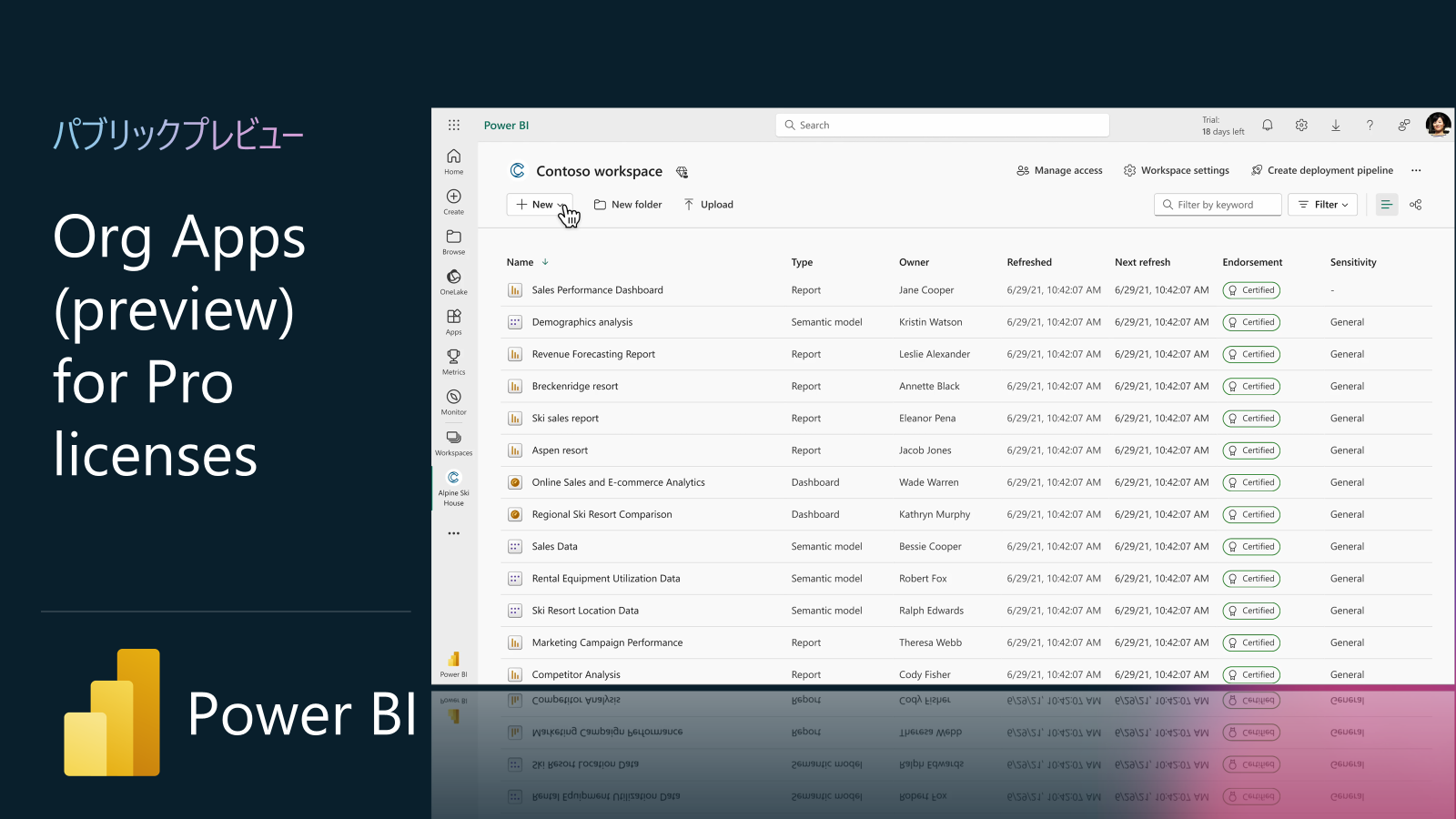Click the Sensitivity column header

[x=1353, y=262]
